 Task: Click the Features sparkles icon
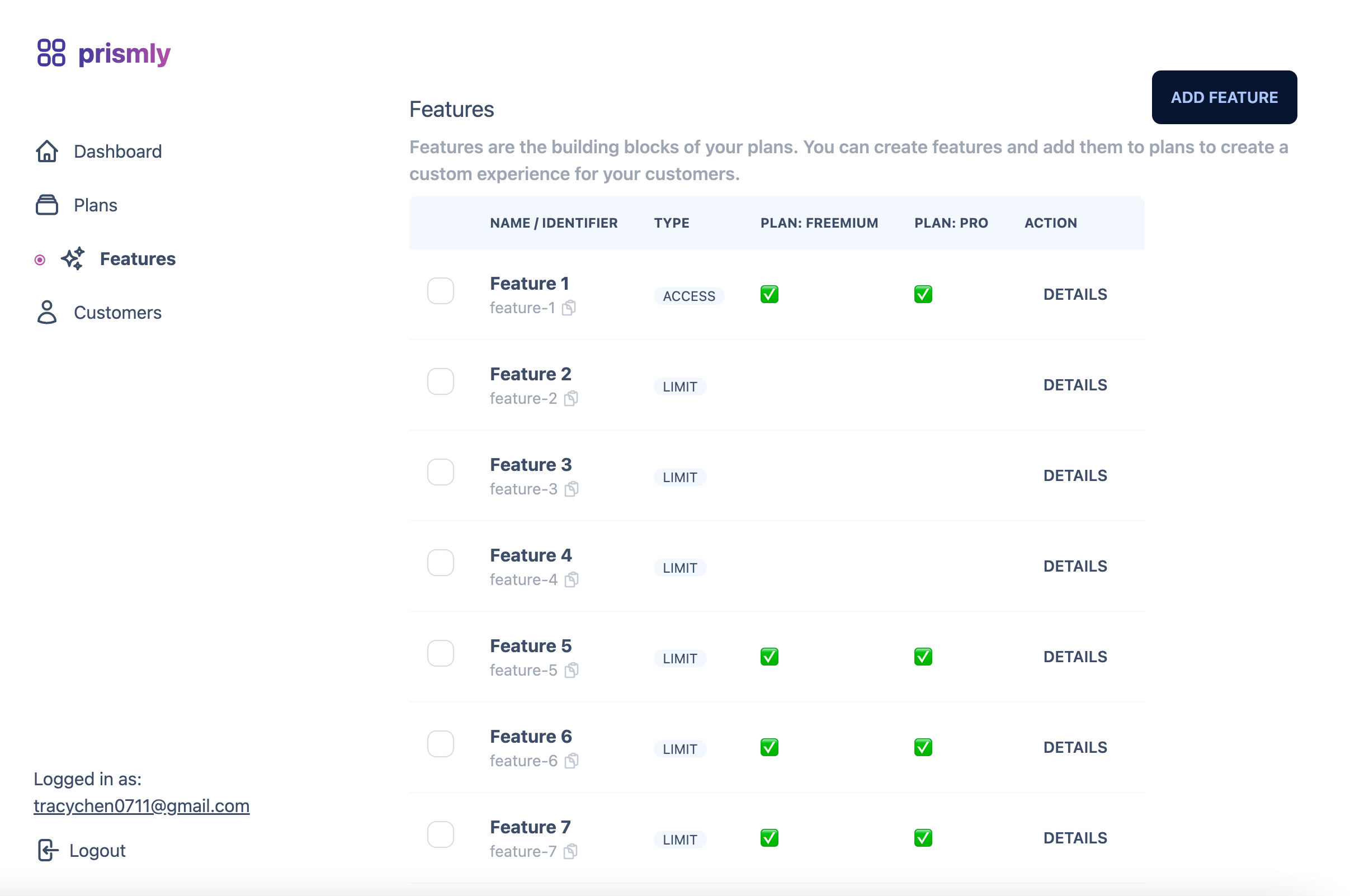point(73,259)
